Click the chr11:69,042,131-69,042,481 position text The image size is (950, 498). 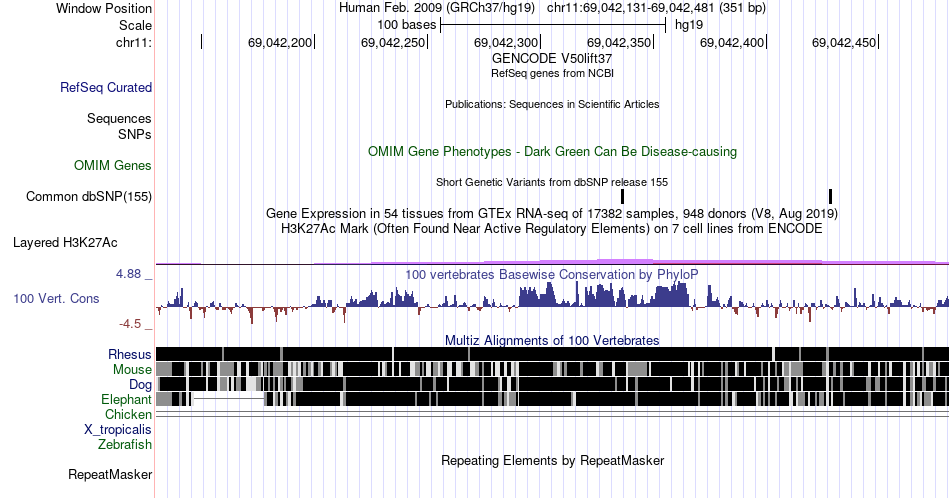(x=656, y=8)
